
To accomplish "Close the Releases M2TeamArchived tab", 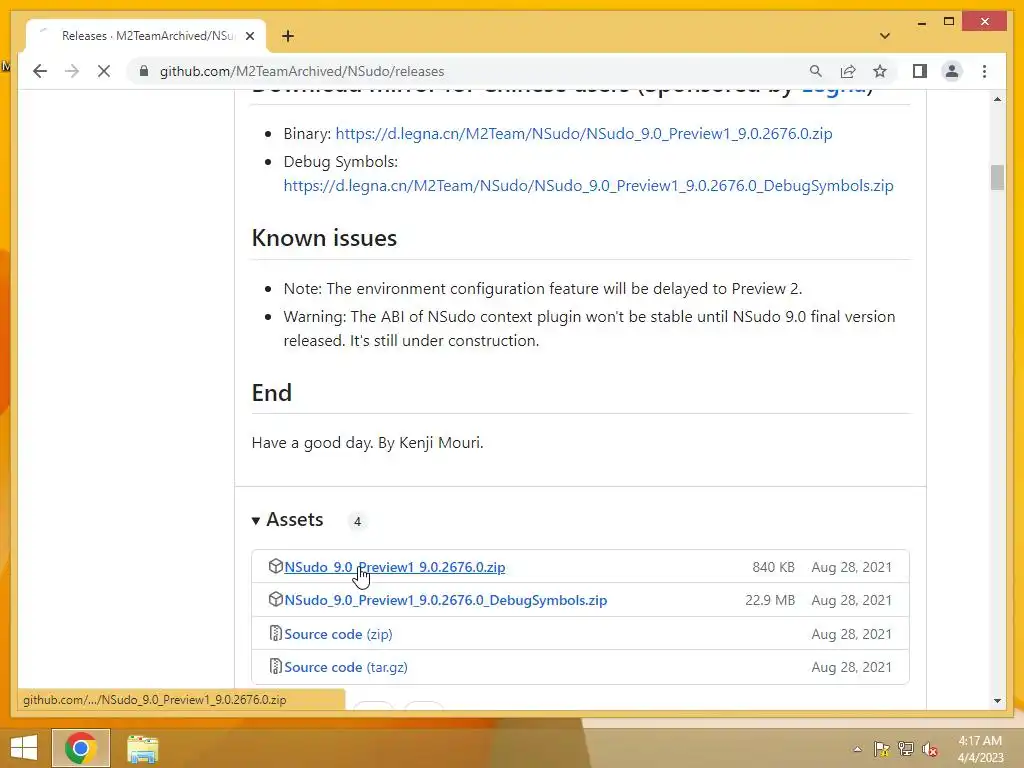I will coord(249,36).
